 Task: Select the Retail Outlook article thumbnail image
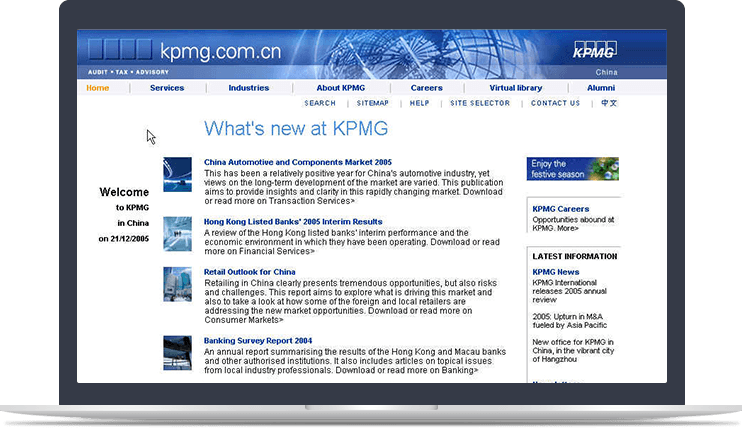click(x=177, y=284)
